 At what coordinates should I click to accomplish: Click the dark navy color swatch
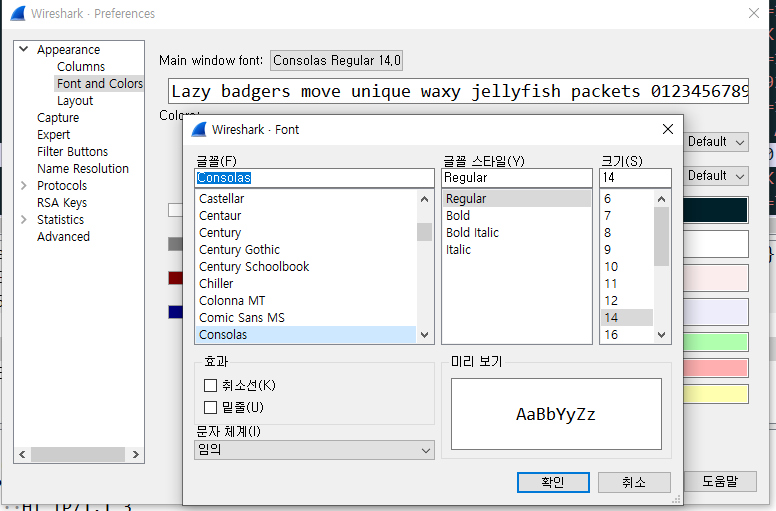click(x=716, y=210)
